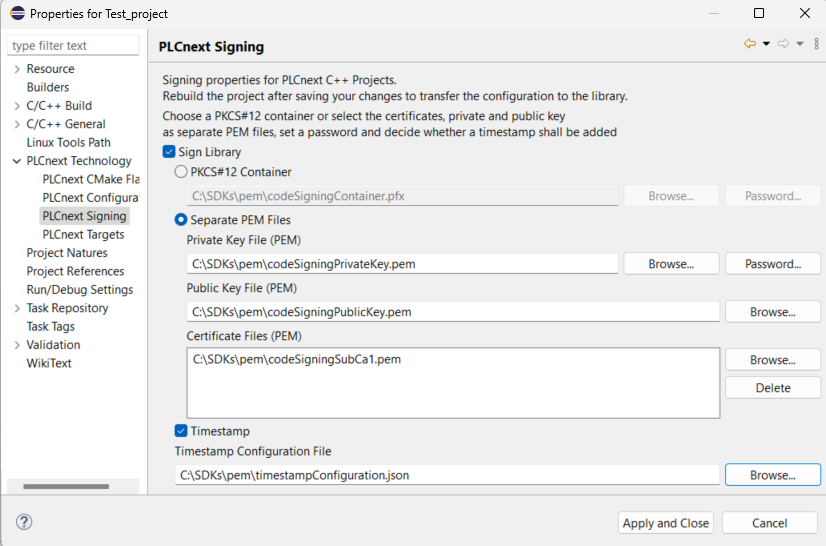The width and height of the screenshot is (826, 546).
Task: Click the type filter text field
Action: point(73,45)
